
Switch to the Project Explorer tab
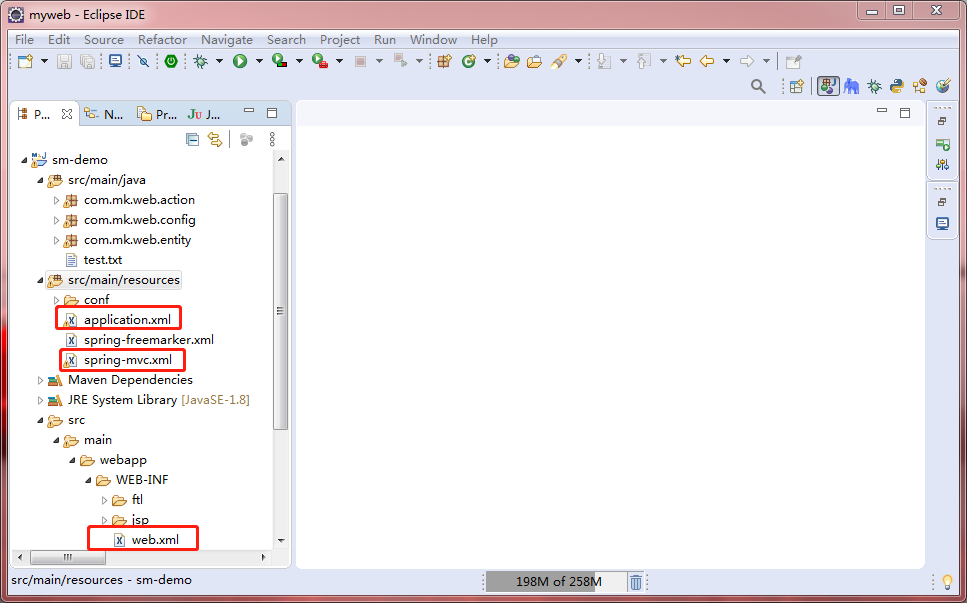[157, 114]
